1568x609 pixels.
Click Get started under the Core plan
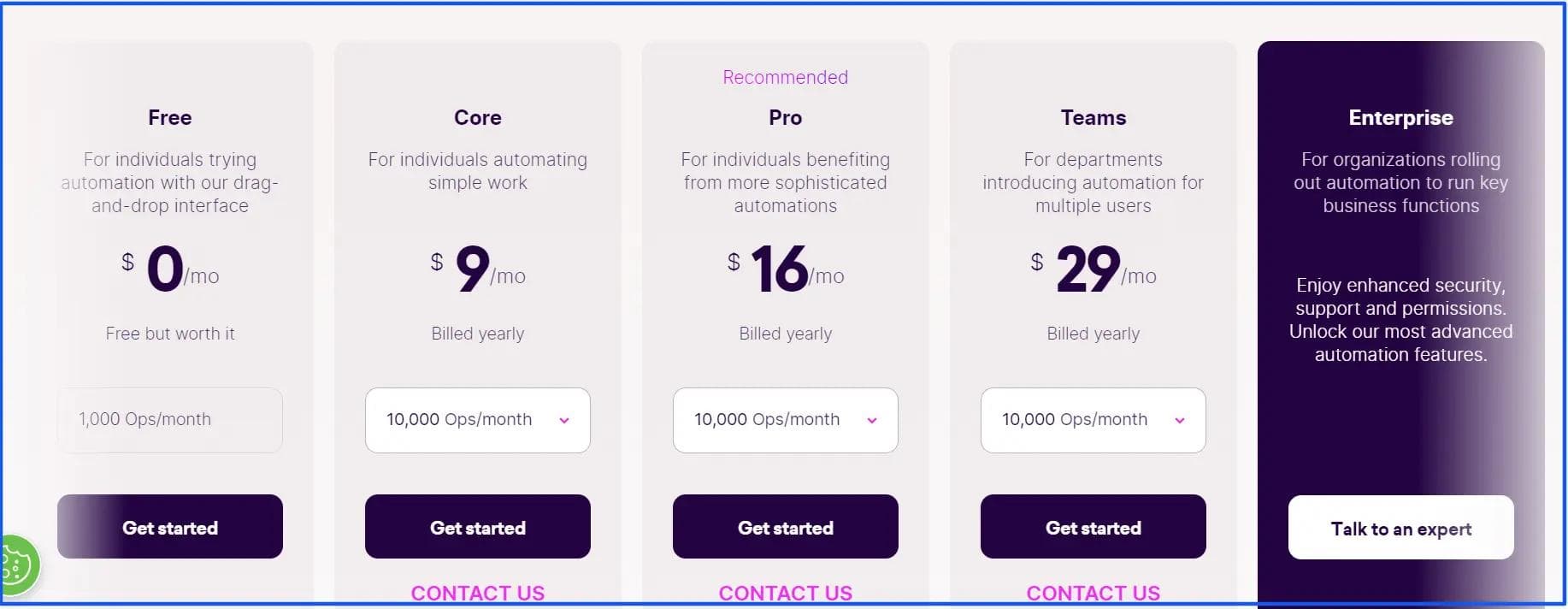(478, 527)
